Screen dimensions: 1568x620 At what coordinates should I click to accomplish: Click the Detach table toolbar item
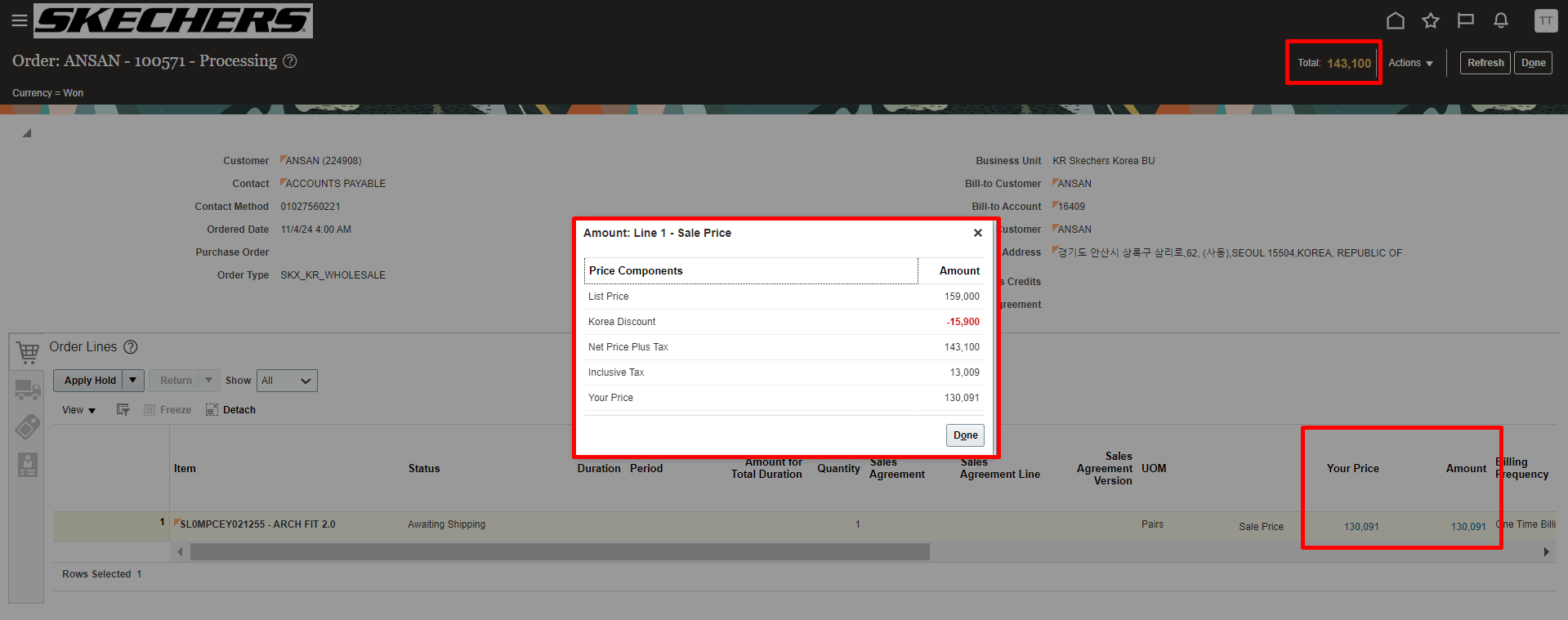tap(230, 410)
